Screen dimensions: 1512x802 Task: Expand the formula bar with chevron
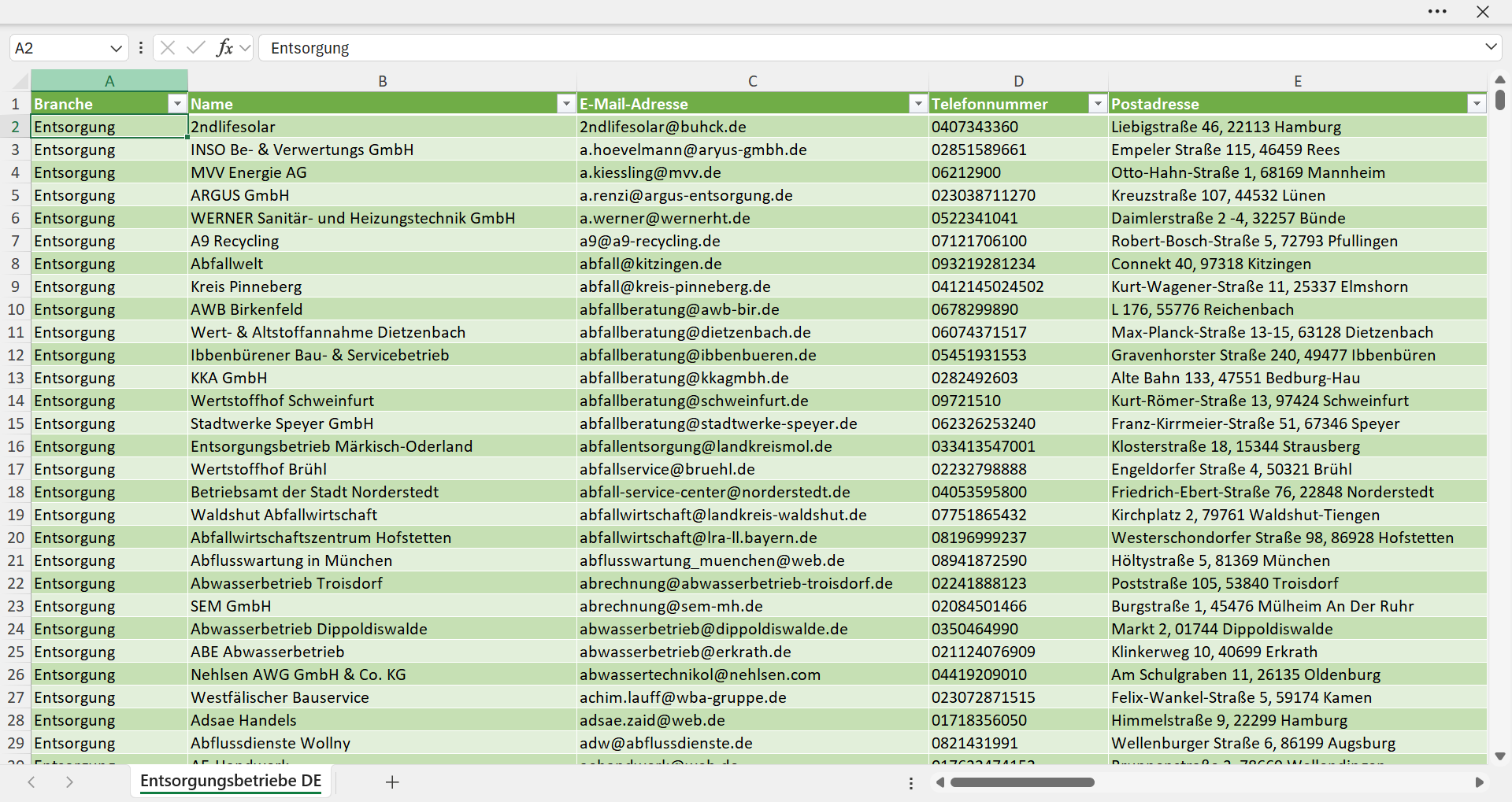coord(1491,47)
